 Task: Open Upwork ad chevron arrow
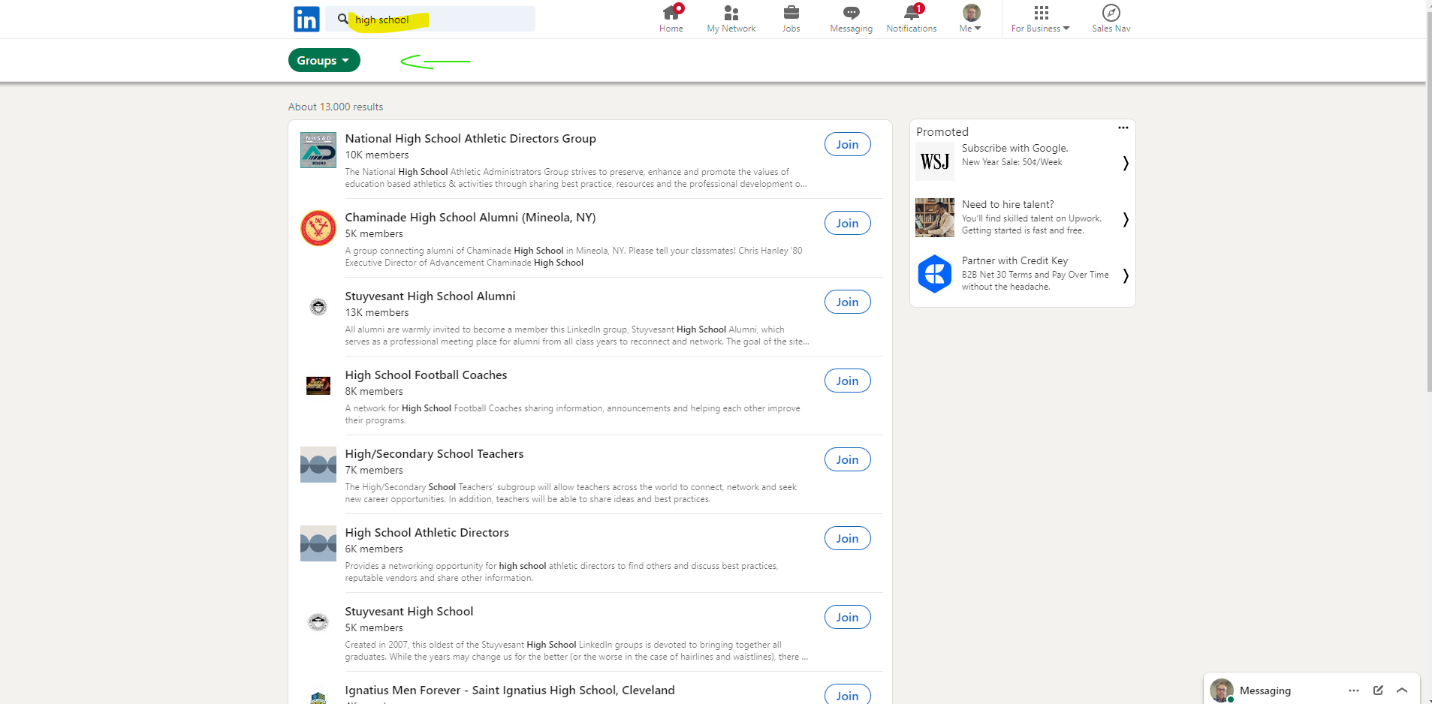1125,219
